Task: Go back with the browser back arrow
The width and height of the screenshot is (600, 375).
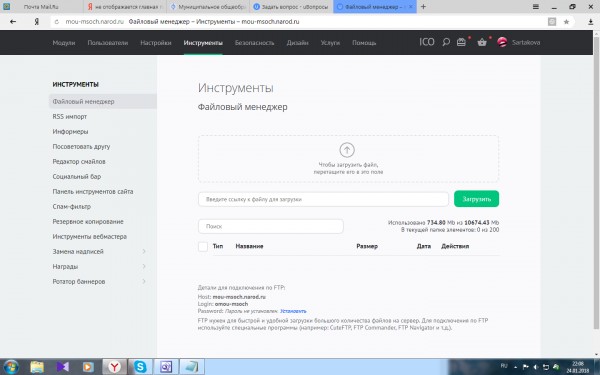Action: point(13,22)
